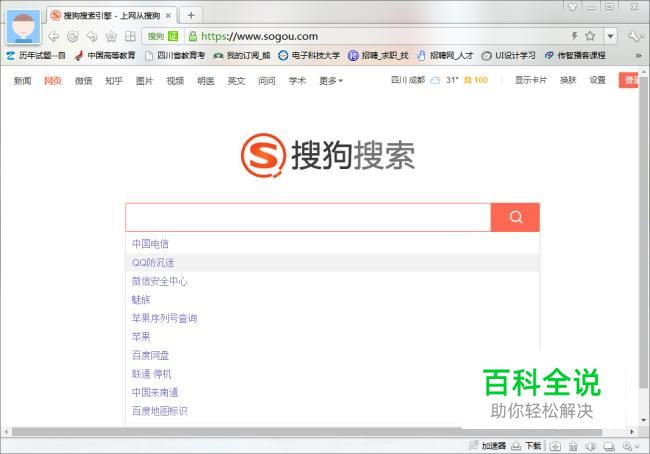Open the 设置 link on Sogou page

(597, 80)
